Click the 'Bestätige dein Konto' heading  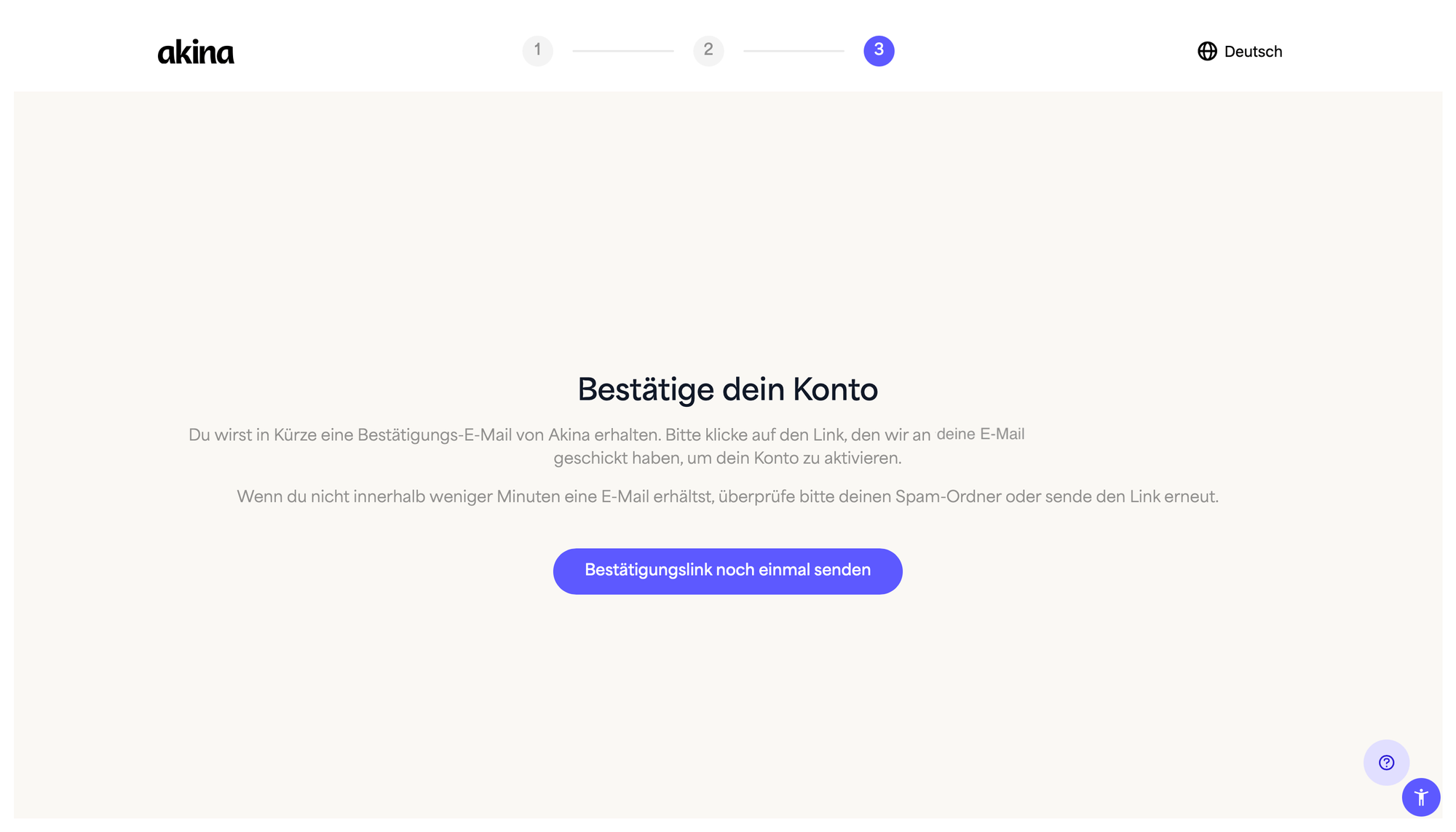(x=728, y=389)
